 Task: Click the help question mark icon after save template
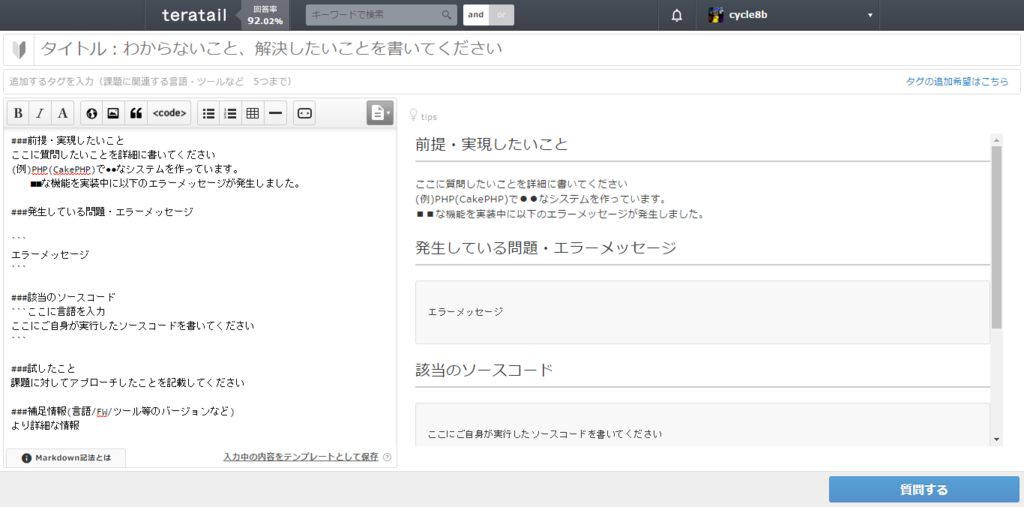[x=387, y=457]
